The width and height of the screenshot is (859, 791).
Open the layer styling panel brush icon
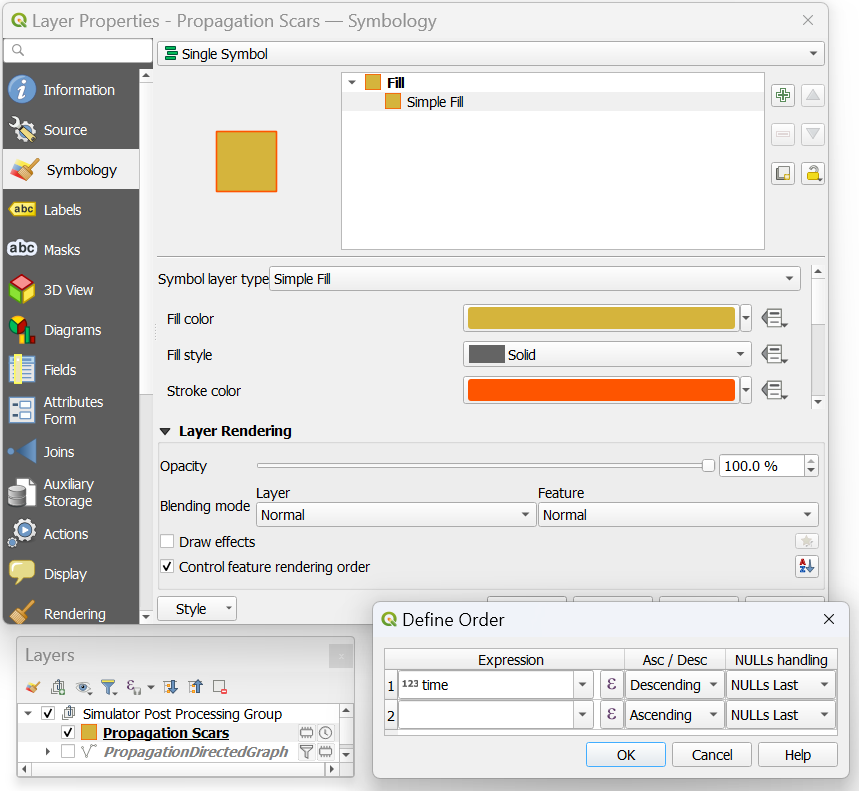33,686
